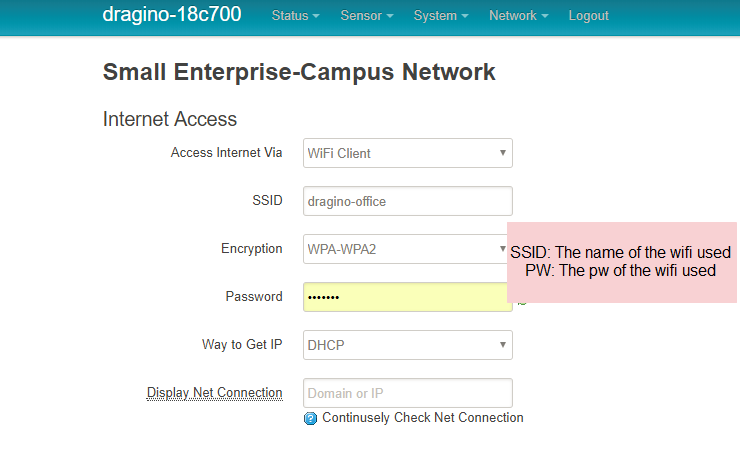This screenshot has height=459, width=740.
Task: Open the System menu
Action: [441, 16]
